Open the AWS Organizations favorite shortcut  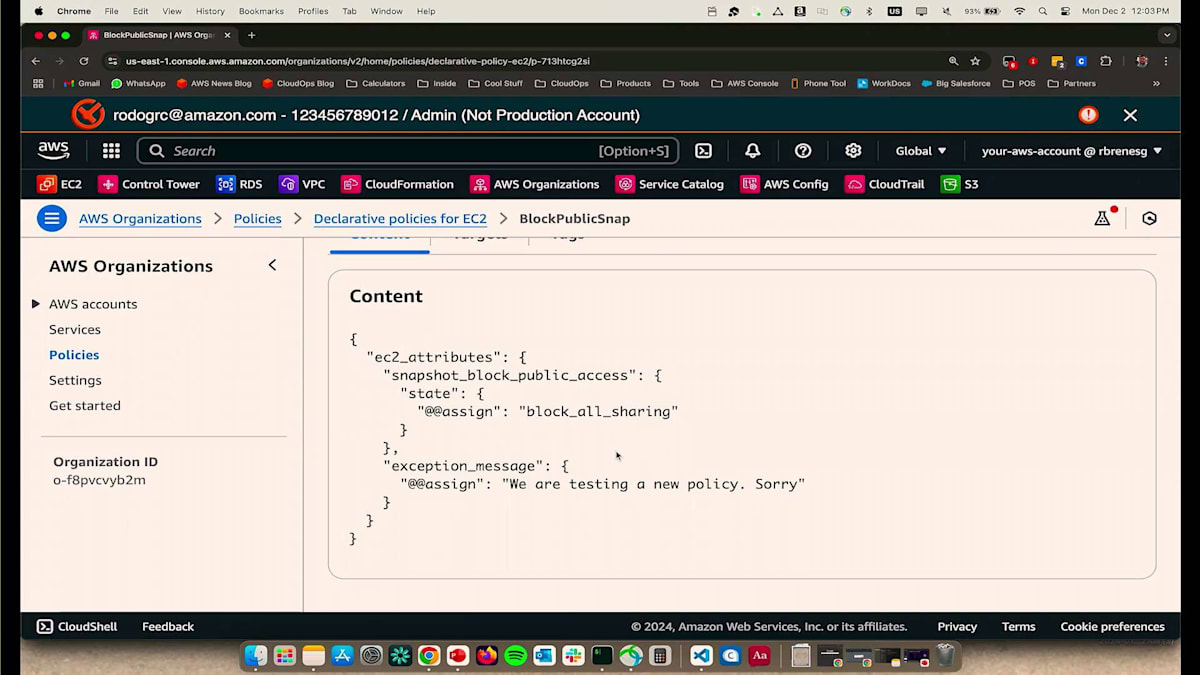pyautogui.click(x=535, y=184)
